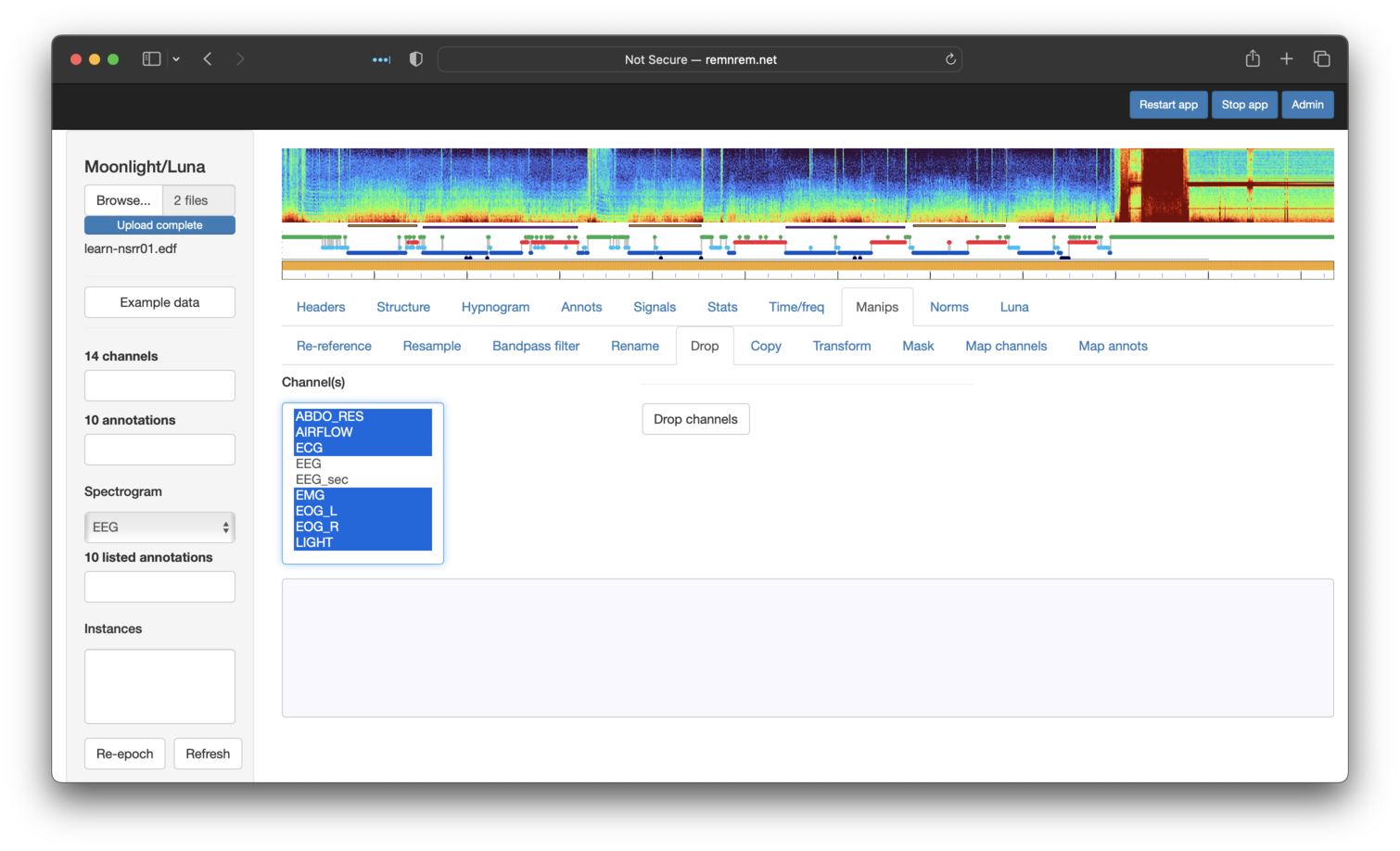This screenshot has height=851, width=1400.
Task: Click the website settings dots icon
Action: tap(381, 59)
